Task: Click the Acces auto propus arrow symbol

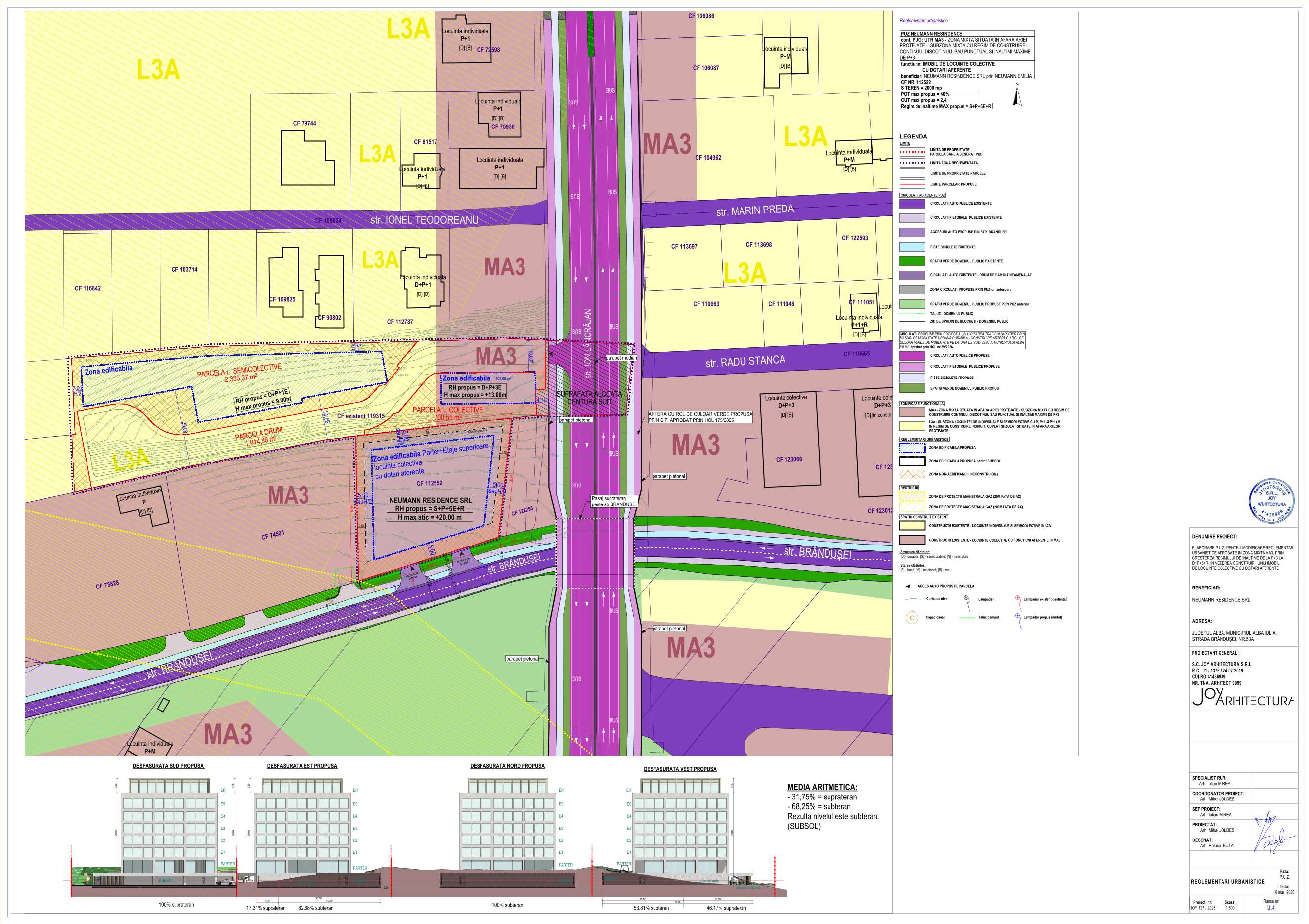Action: click(907, 586)
